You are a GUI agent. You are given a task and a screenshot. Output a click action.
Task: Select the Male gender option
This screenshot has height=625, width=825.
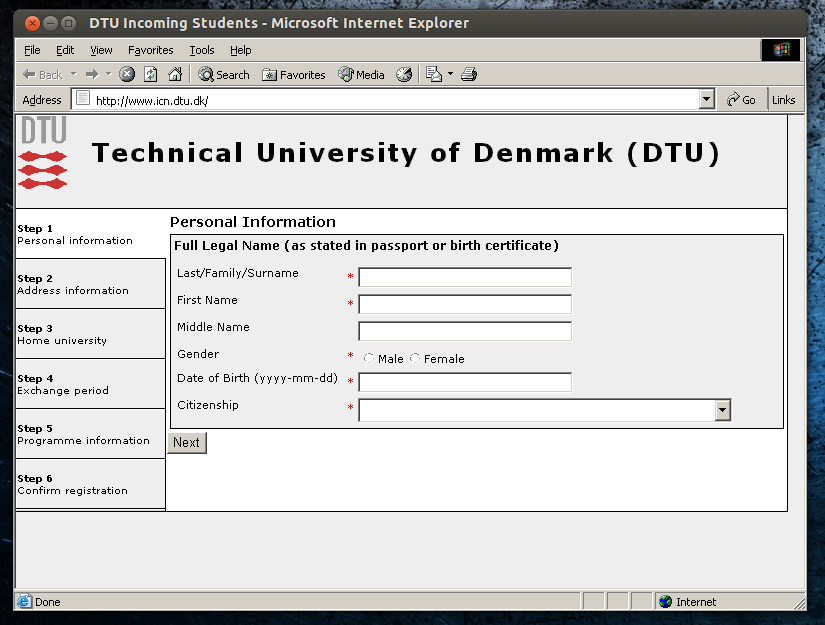click(x=369, y=358)
